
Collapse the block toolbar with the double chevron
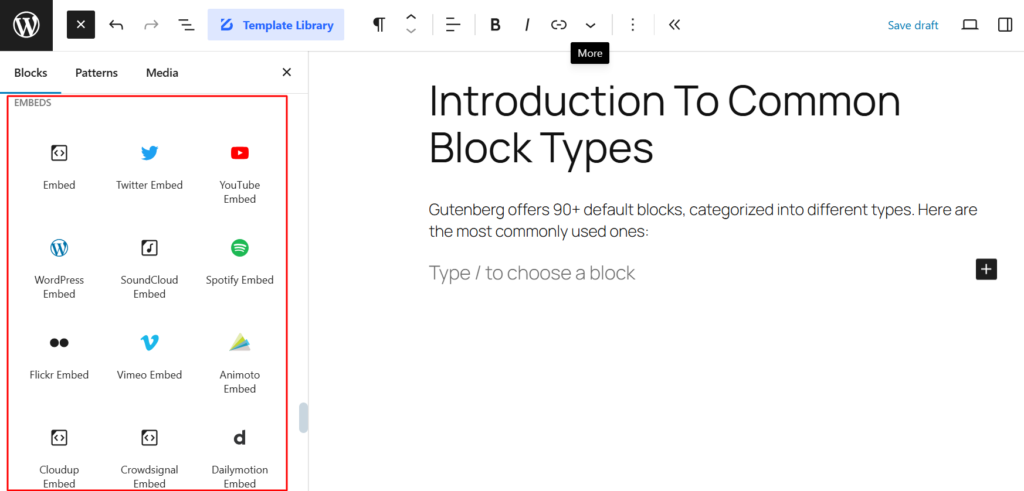coord(675,25)
